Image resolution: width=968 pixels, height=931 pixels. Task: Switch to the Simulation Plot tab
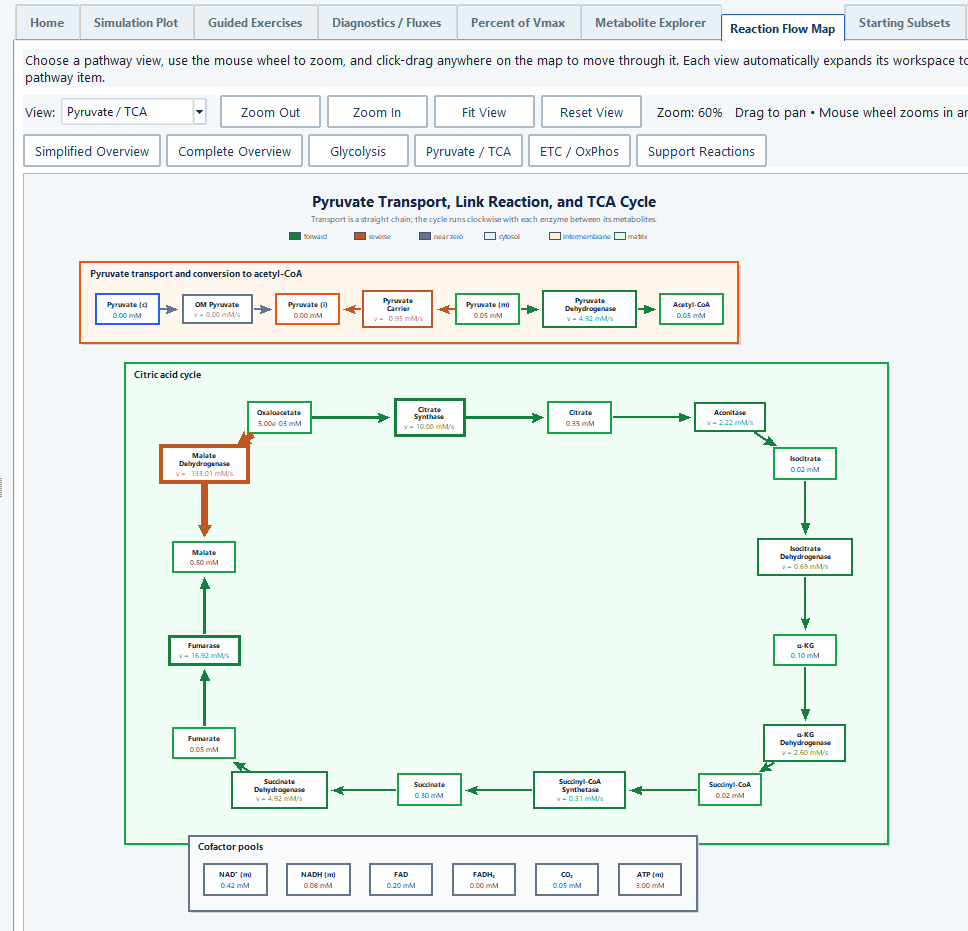[x=136, y=23]
